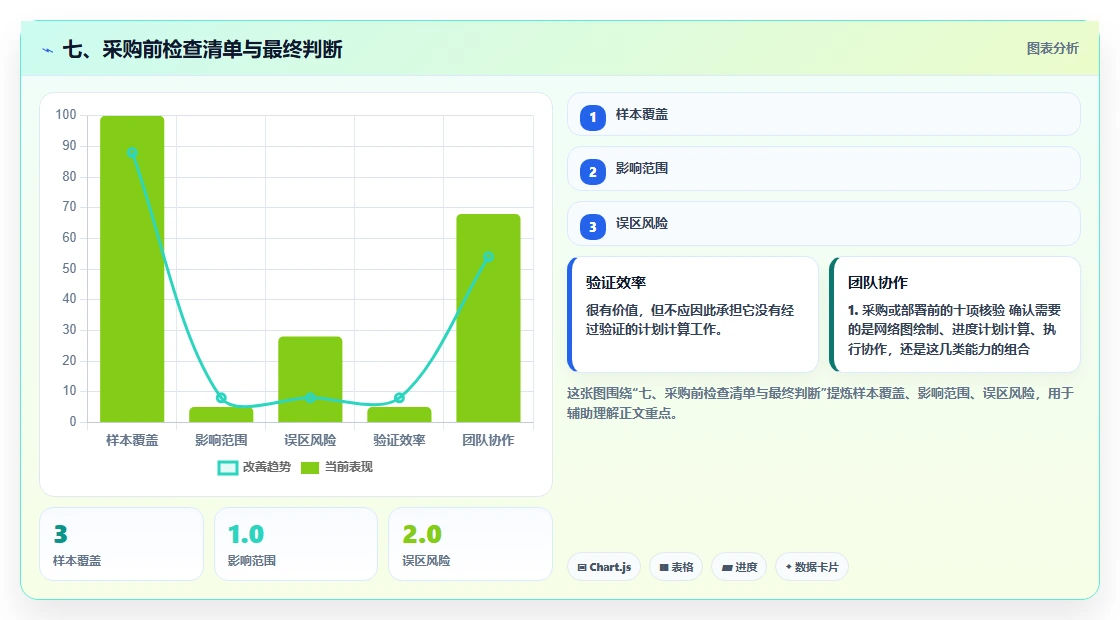This screenshot has width=1120, height=620.
Task: Click the 团队协作 bar in chart
Action: point(489,318)
